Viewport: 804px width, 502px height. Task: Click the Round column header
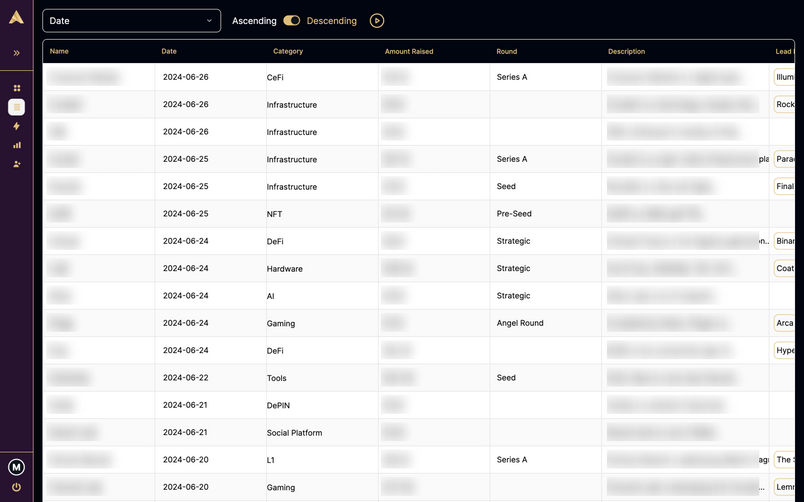pos(506,51)
